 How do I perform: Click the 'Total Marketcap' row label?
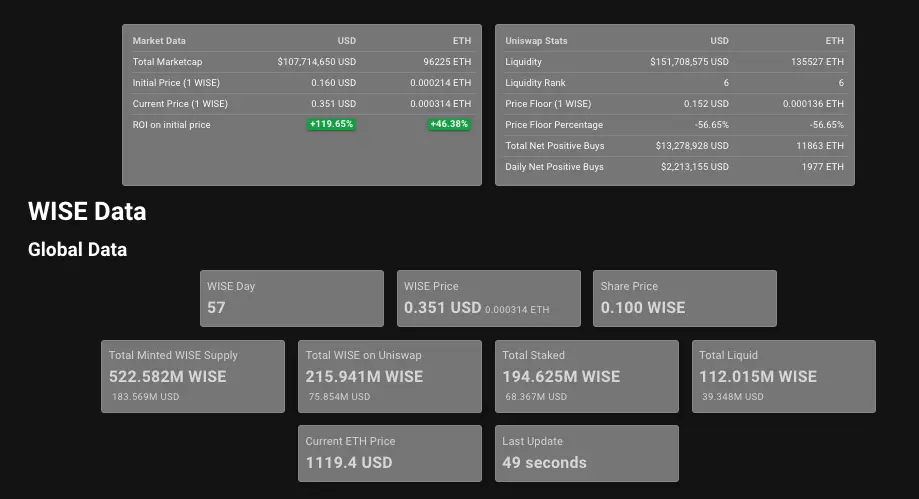pyautogui.click(x=167, y=62)
